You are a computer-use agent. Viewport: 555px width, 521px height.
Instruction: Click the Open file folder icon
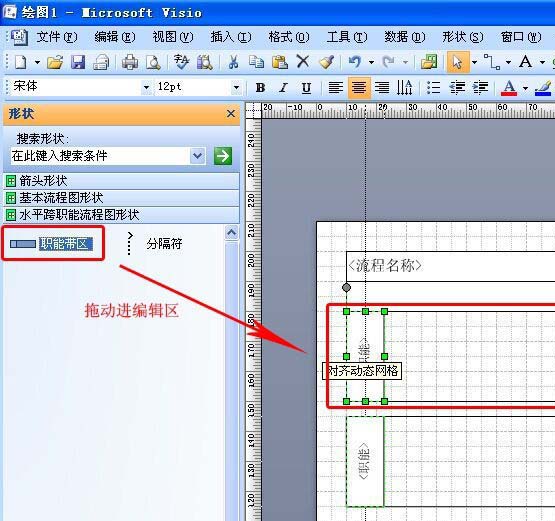pyautogui.click(x=55, y=62)
